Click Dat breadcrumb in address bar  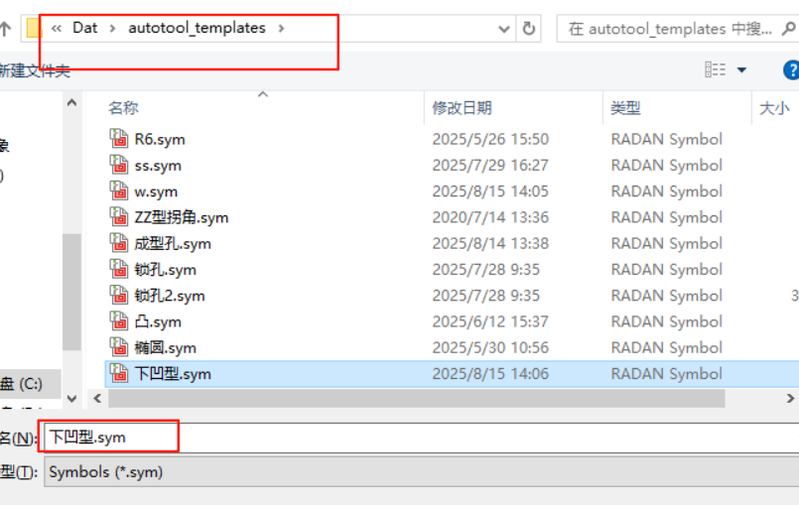tap(85, 28)
